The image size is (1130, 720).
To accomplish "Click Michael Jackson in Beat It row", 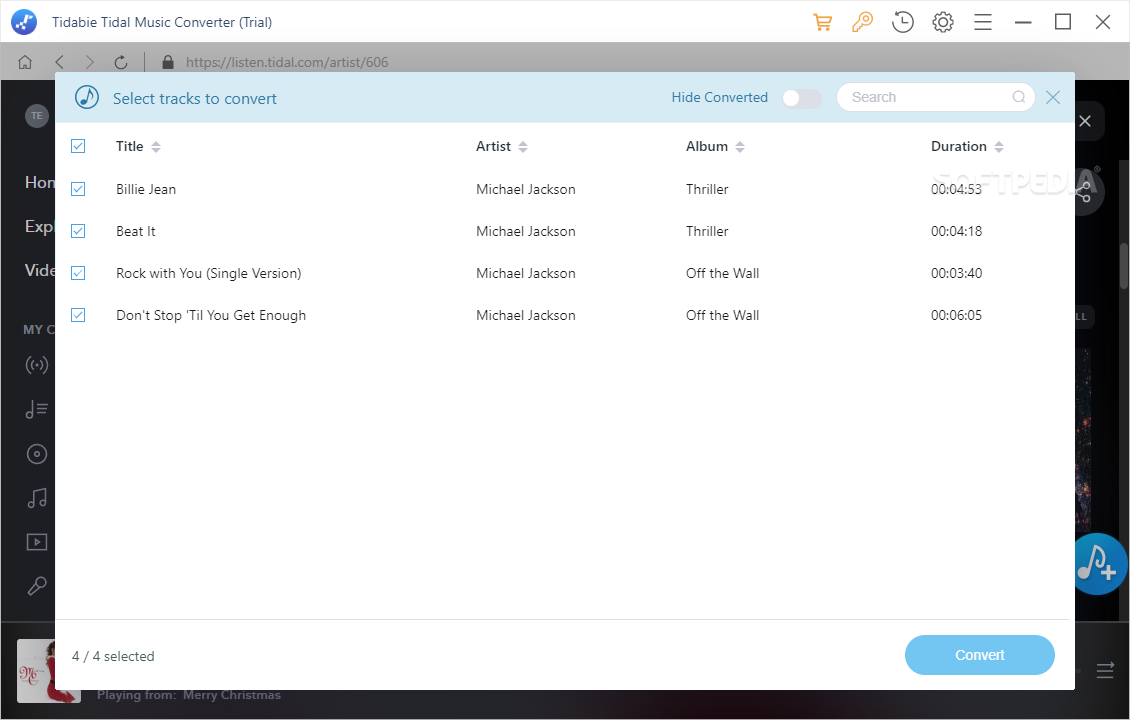I will pyautogui.click(x=525, y=231).
